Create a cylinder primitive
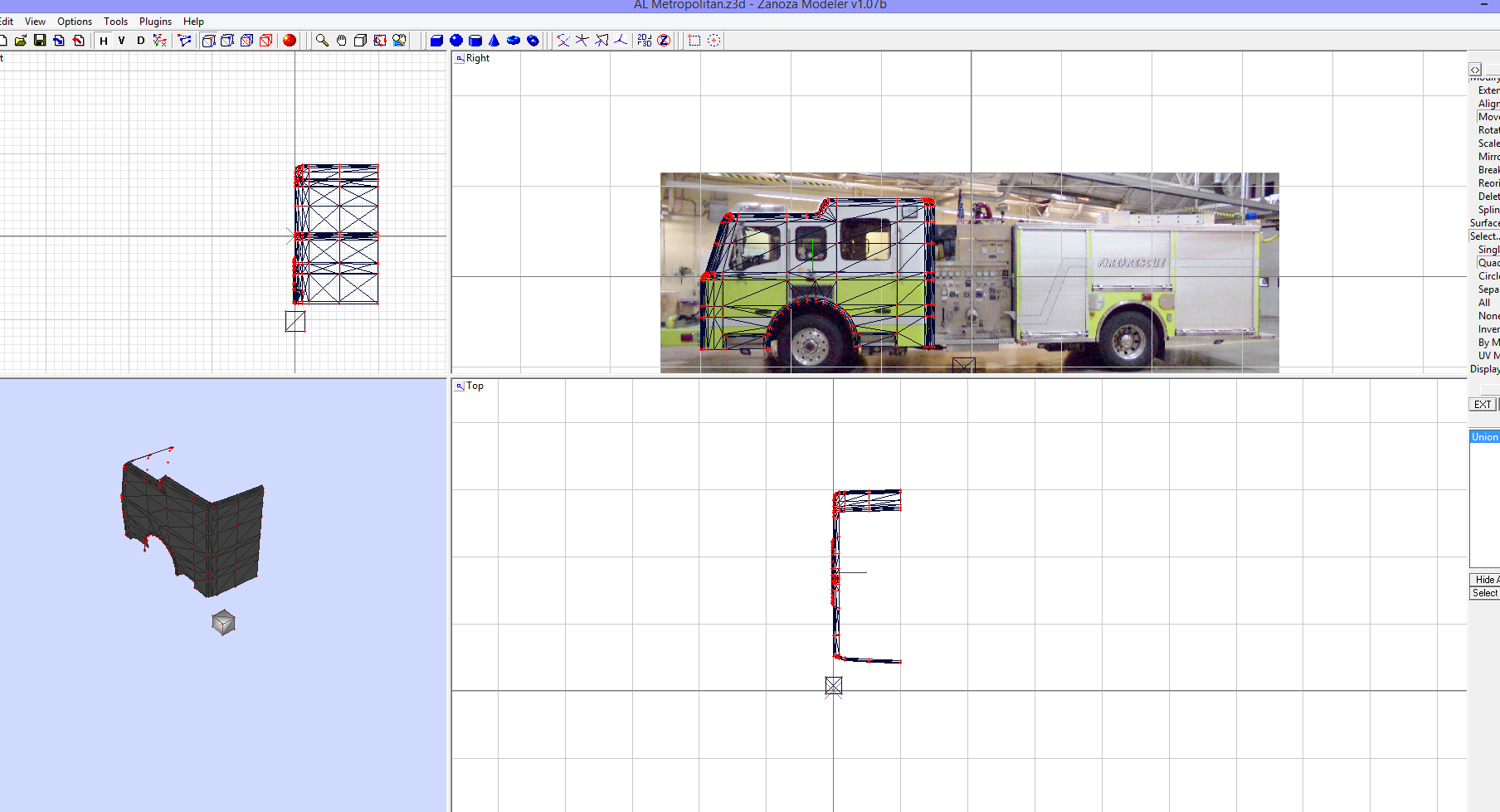The image size is (1500, 812). [x=475, y=41]
